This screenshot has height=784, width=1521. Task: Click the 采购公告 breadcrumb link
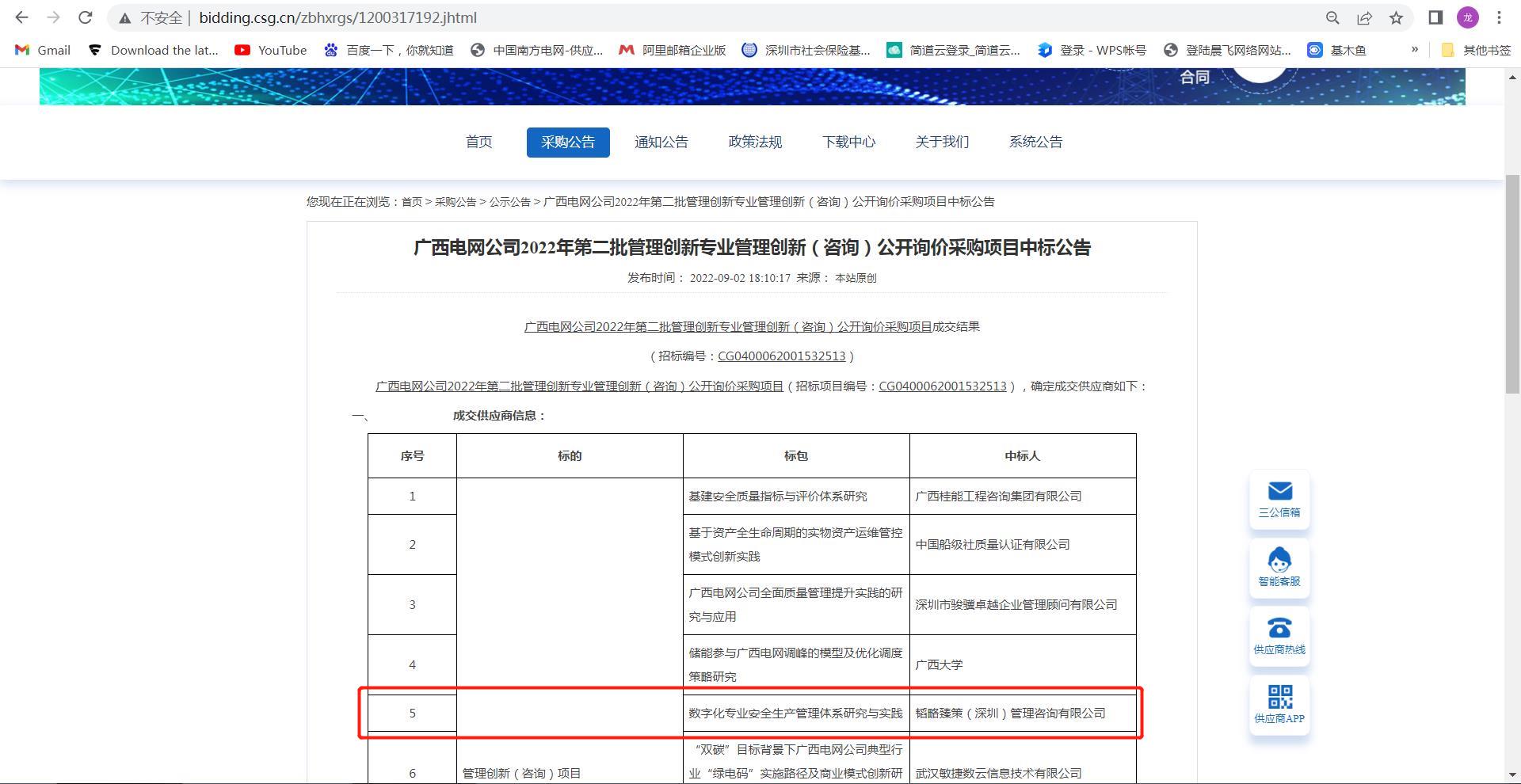point(456,202)
